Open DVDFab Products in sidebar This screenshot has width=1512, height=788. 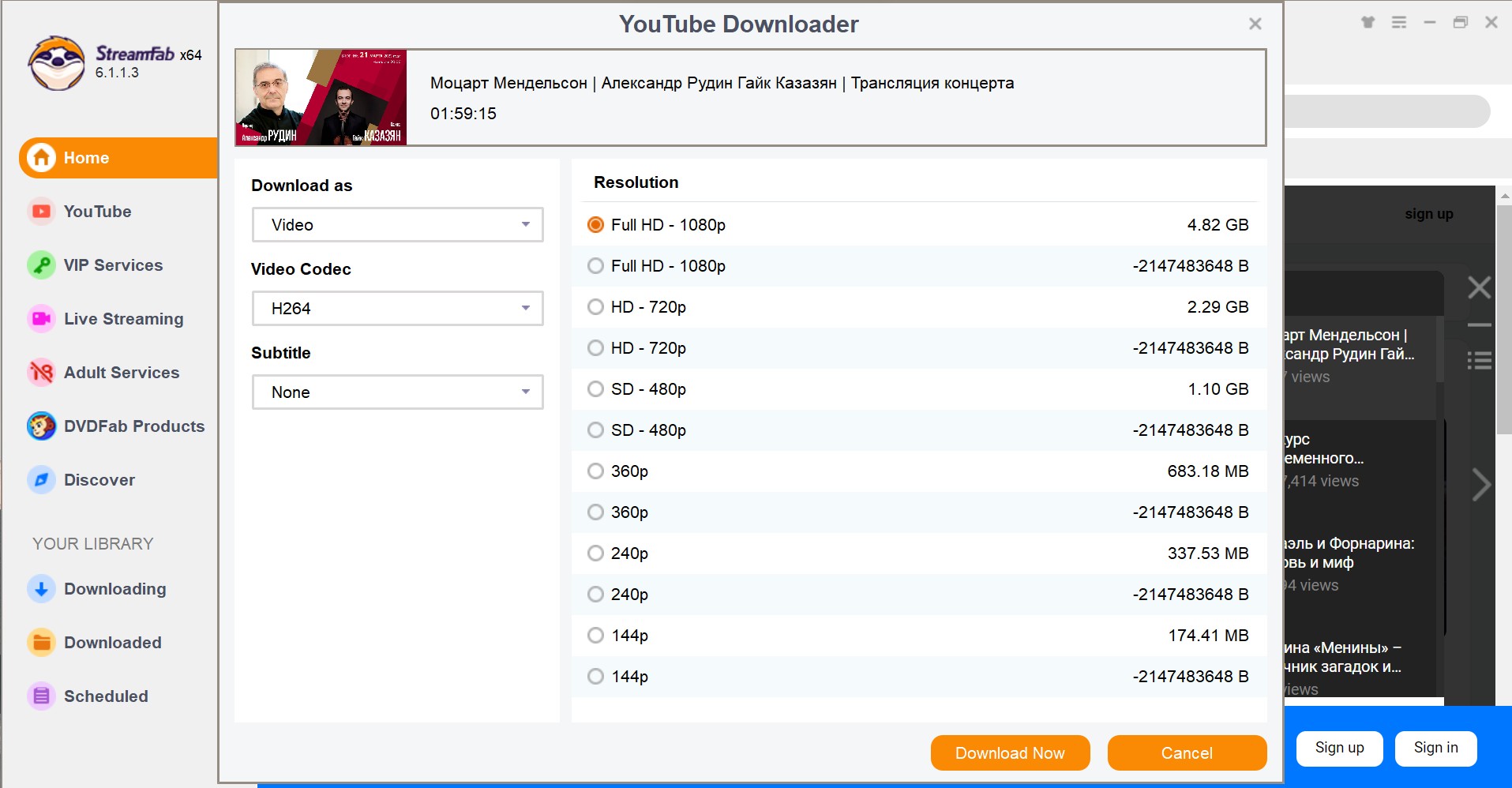pyautogui.click(x=134, y=426)
